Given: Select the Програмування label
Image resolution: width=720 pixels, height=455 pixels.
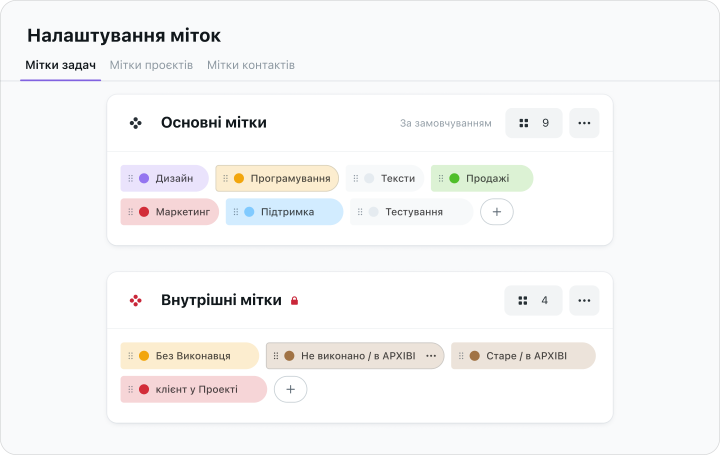Looking at the screenshot, I should pyautogui.click(x=277, y=178).
